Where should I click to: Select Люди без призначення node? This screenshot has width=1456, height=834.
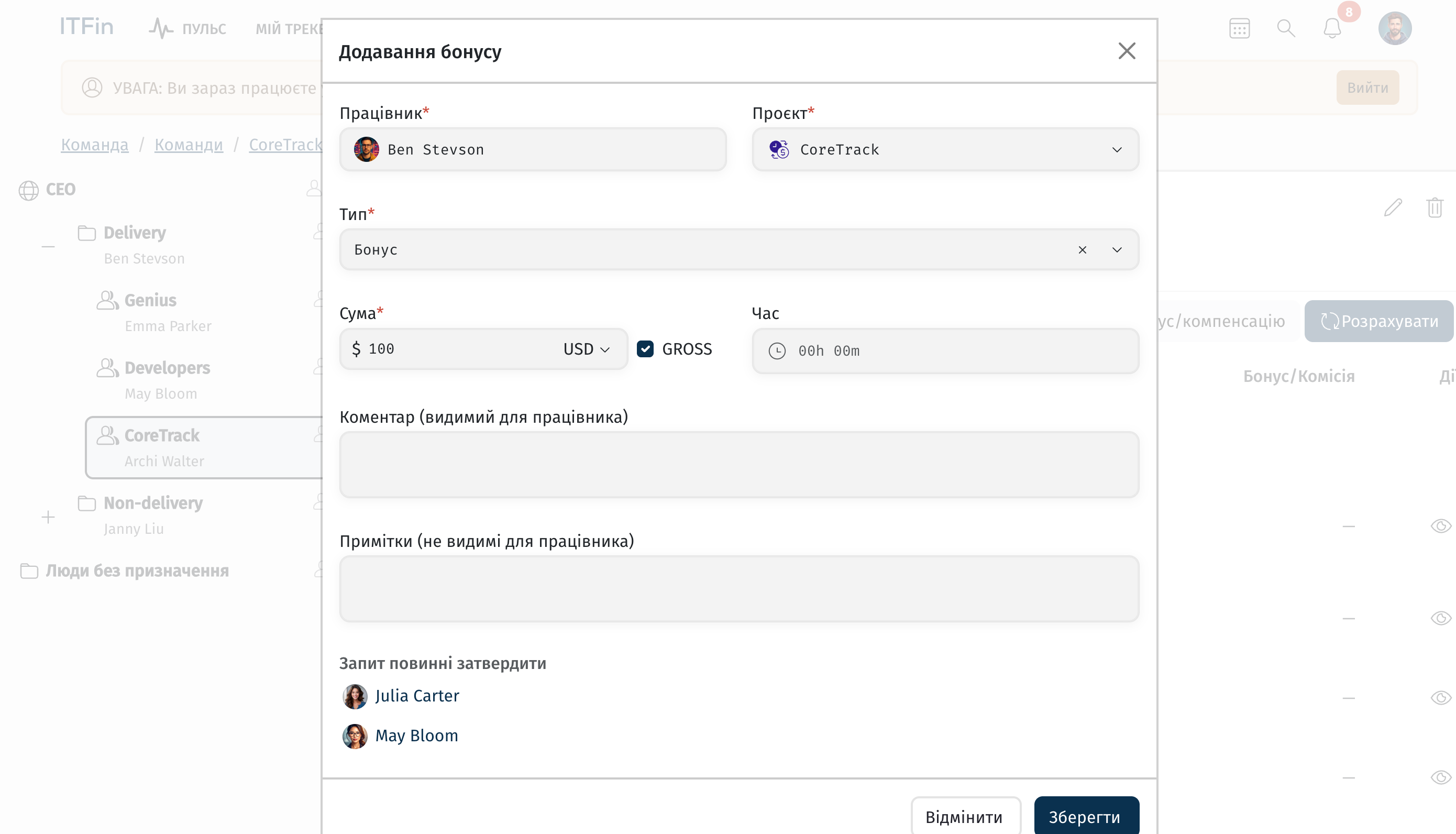[137, 571]
